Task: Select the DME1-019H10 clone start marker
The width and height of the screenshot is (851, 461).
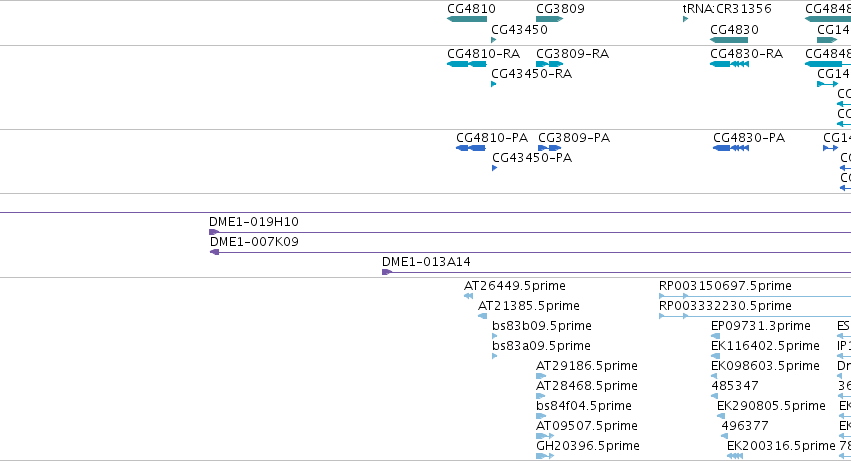Action: pyautogui.click(x=214, y=232)
